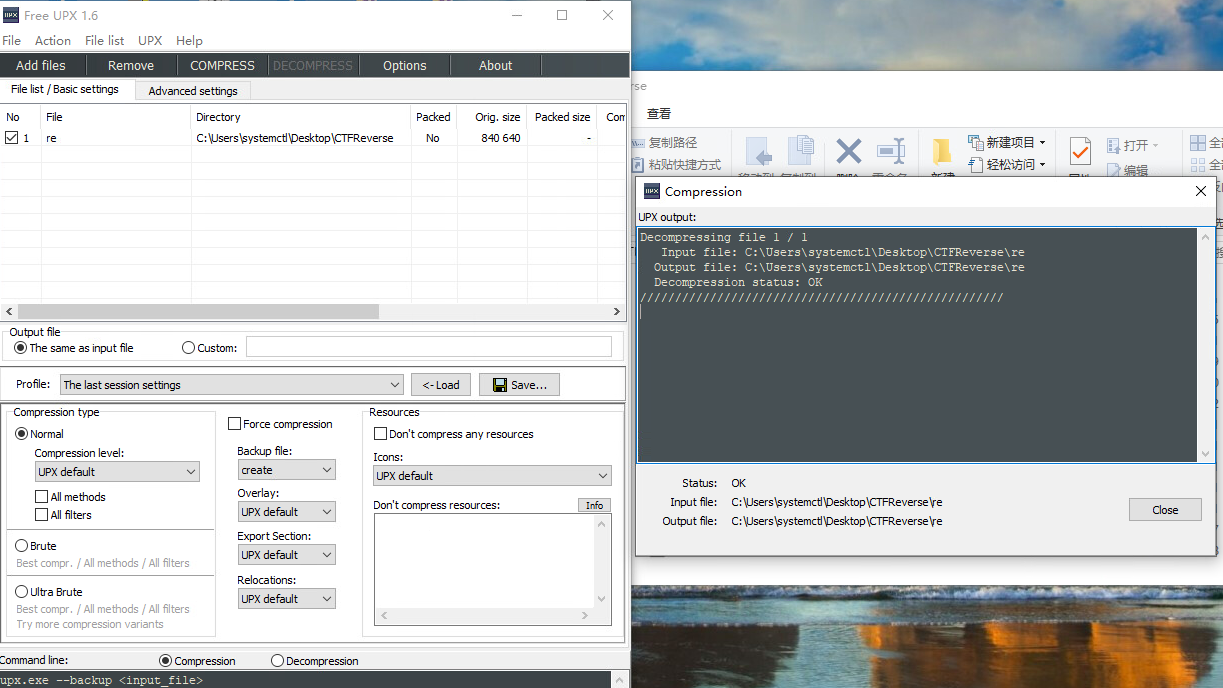Open the File menu
The height and width of the screenshot is (688, 1223).
pos(12,41)
